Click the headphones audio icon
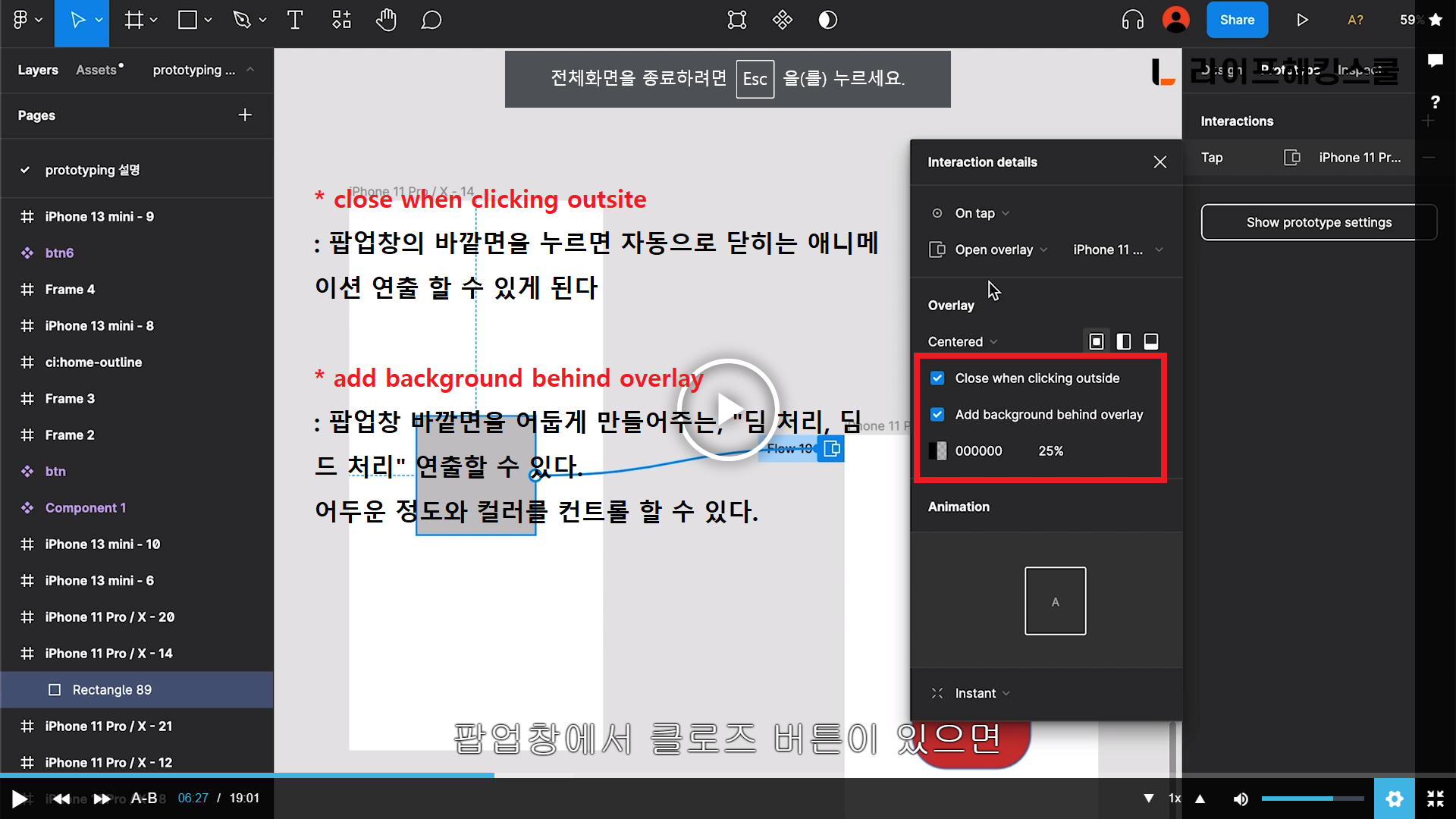 tap(1132, 20)
